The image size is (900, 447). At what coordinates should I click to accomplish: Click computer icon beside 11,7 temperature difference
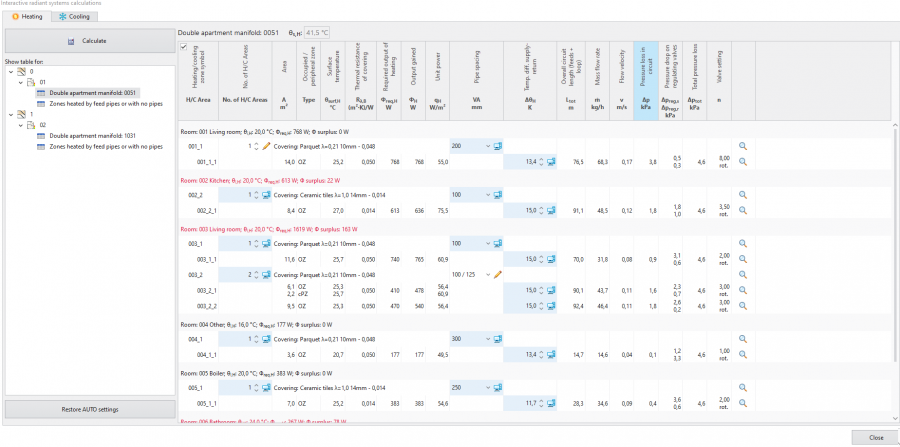point(551,403)
